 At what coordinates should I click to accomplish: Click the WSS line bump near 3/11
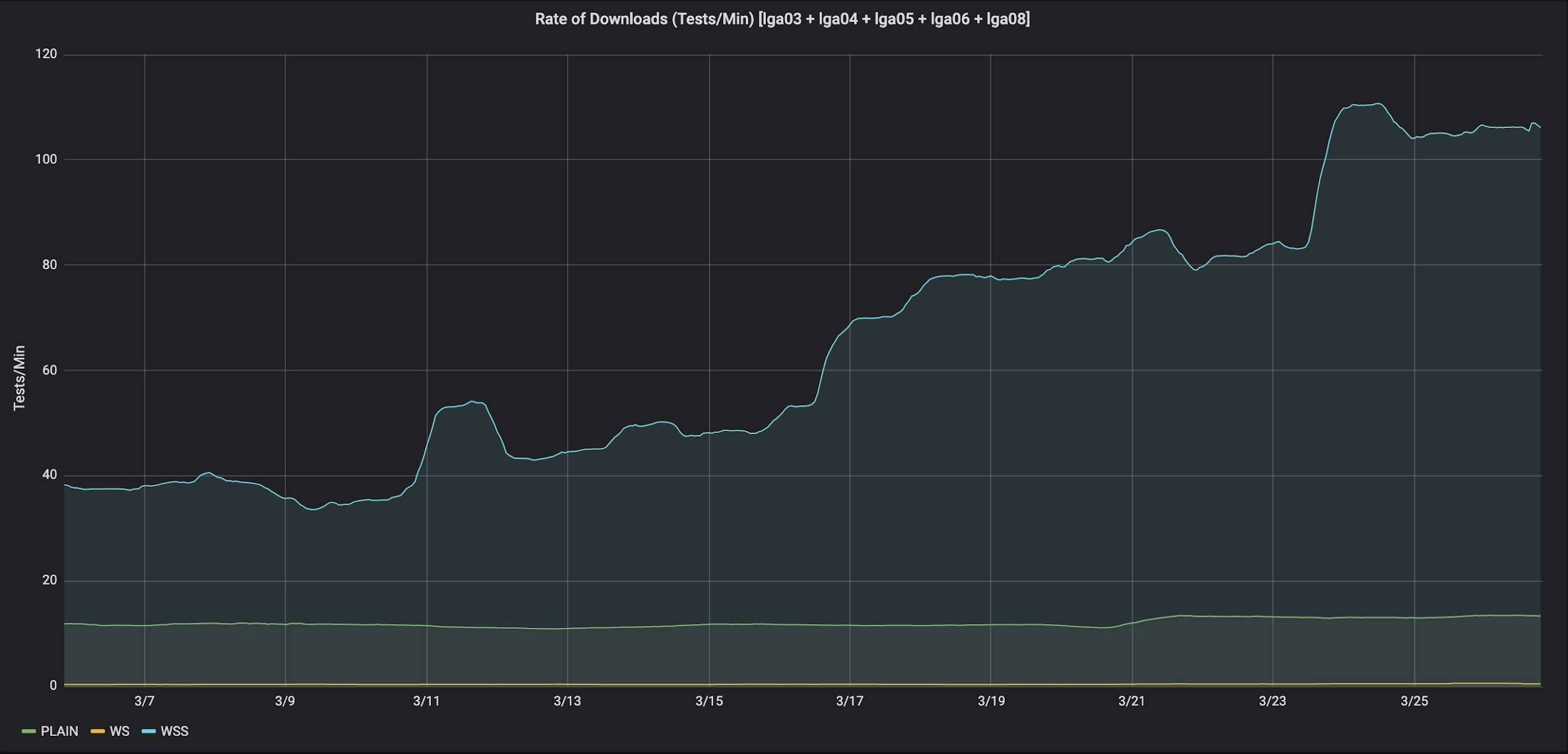472,401
